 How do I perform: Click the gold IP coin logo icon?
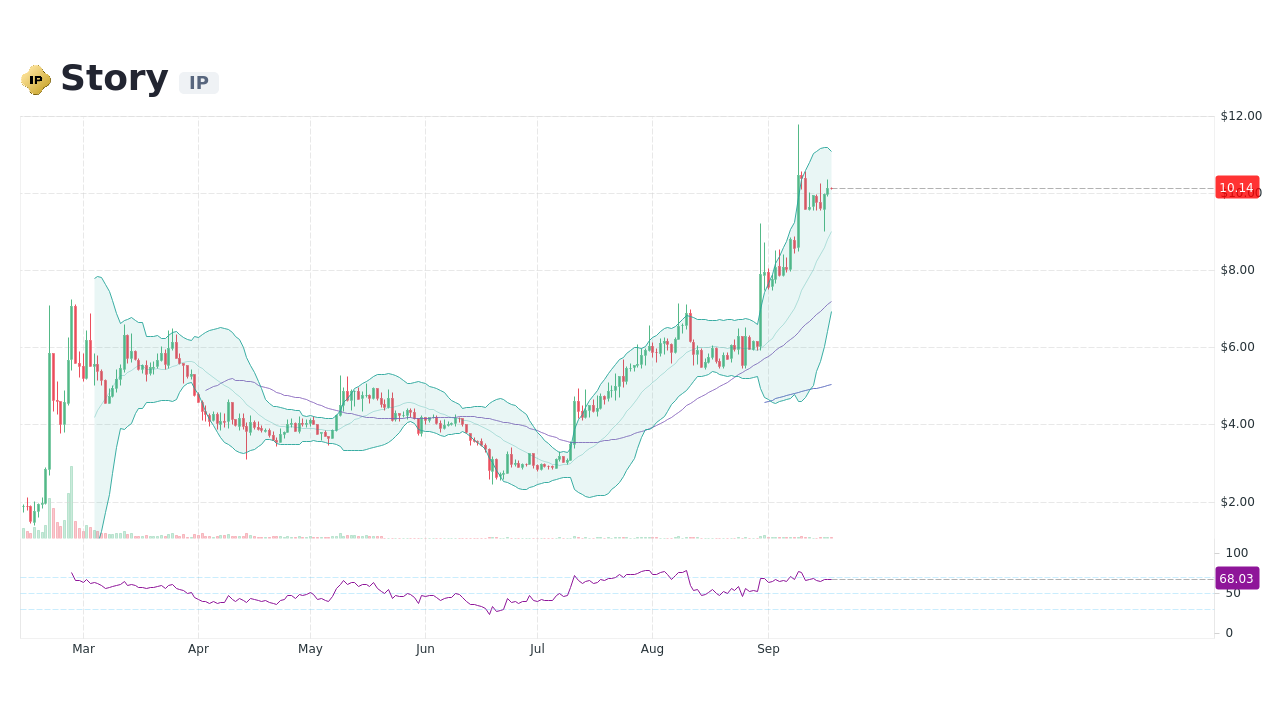pyautogui.click(x=35, y=79)
